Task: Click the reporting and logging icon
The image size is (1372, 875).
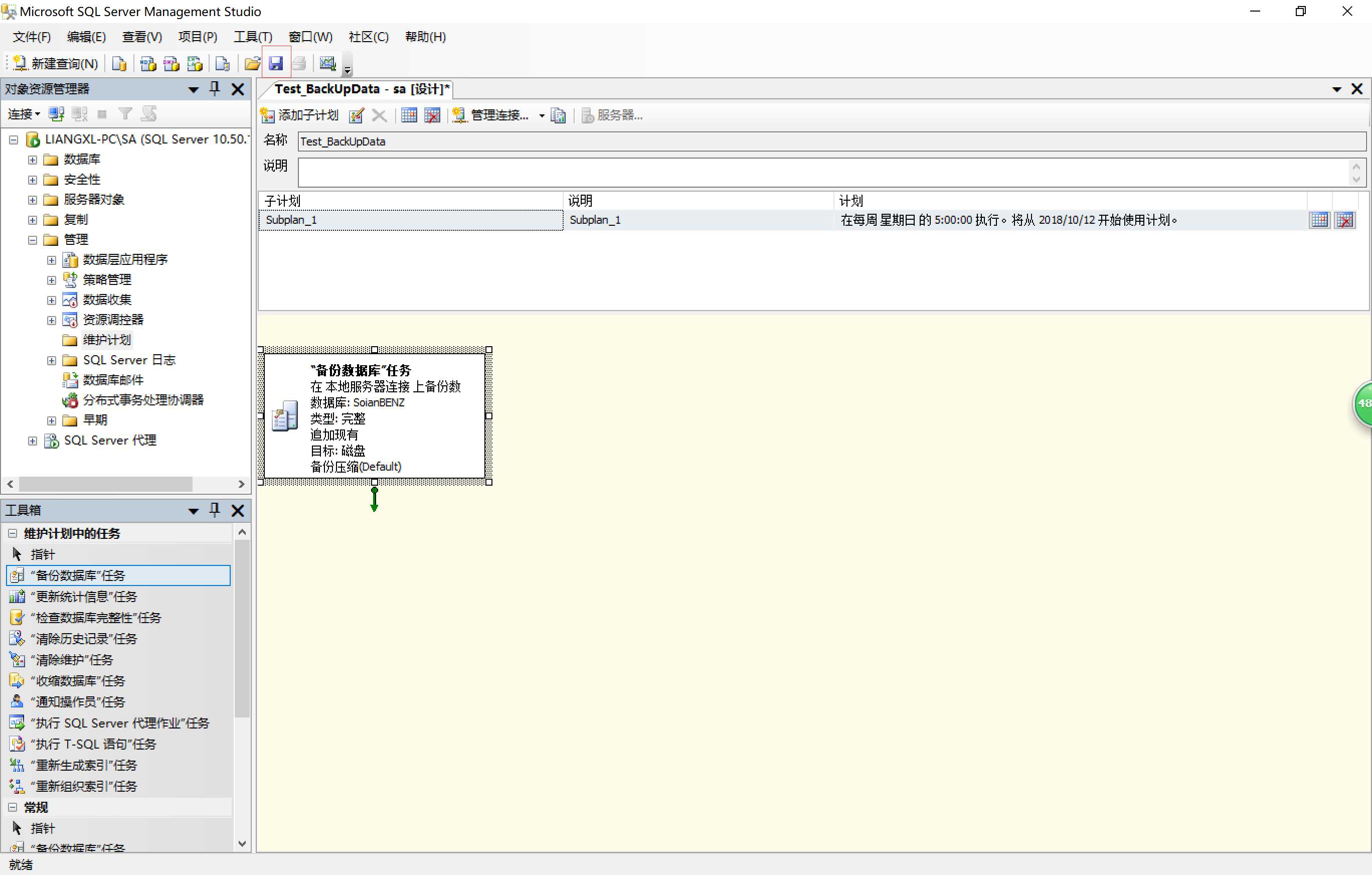Action: [x=559, y=115]
